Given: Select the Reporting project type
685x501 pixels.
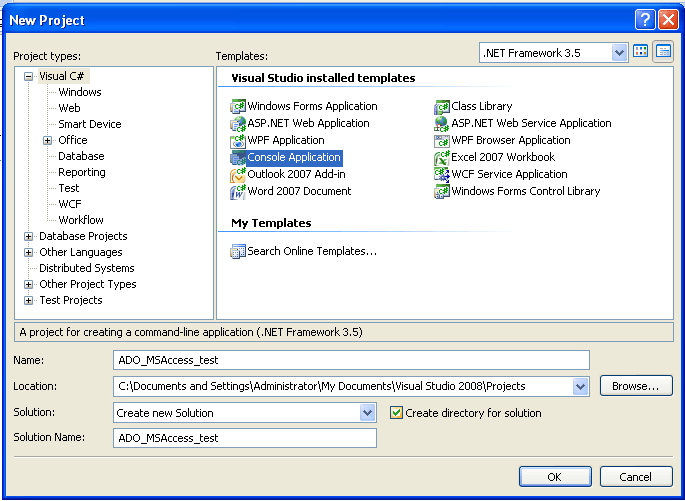Looking at the screenshot, I should pyautogui.click(x=81, y=172).
